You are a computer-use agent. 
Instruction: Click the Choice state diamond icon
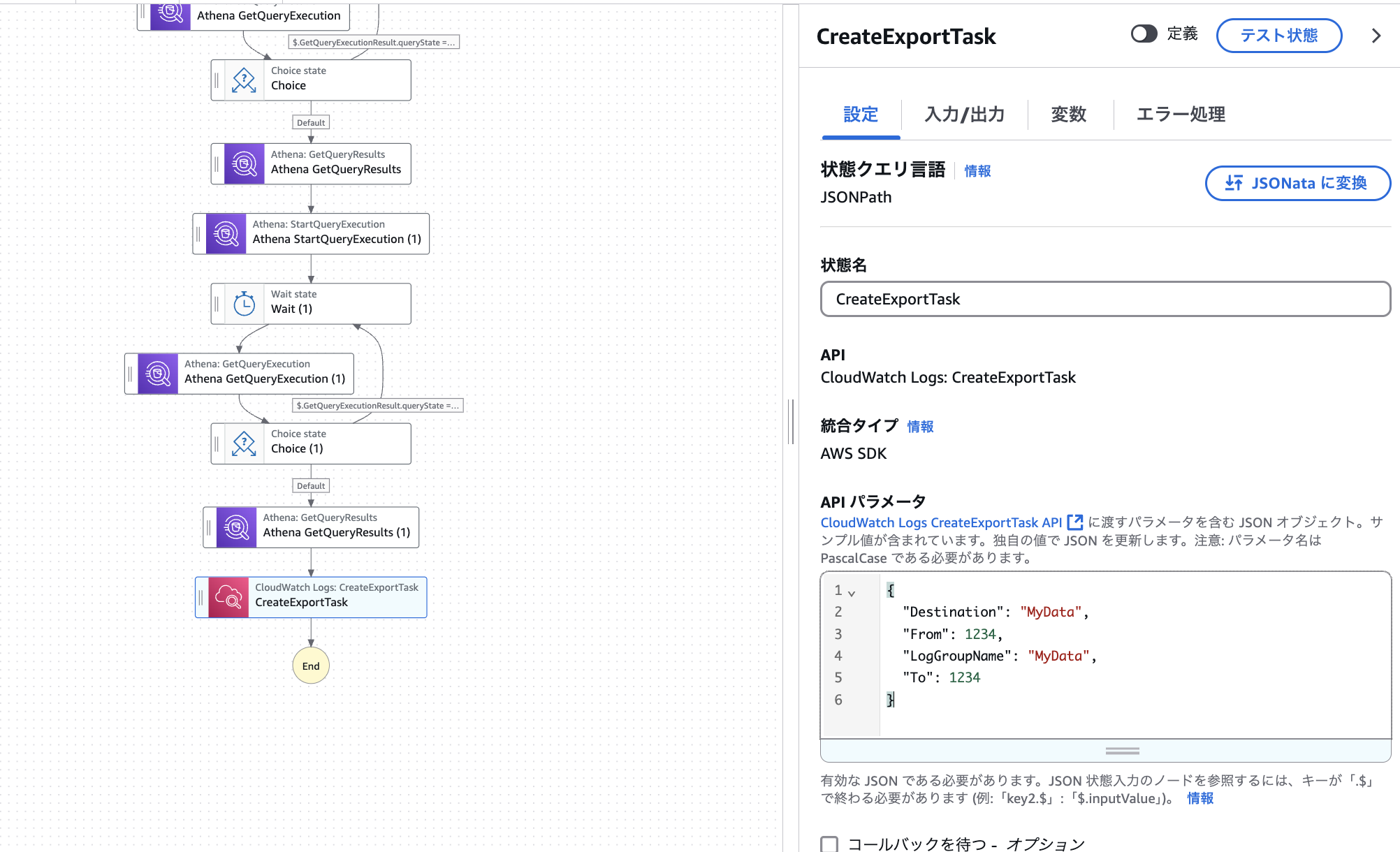tap(244, 80)
